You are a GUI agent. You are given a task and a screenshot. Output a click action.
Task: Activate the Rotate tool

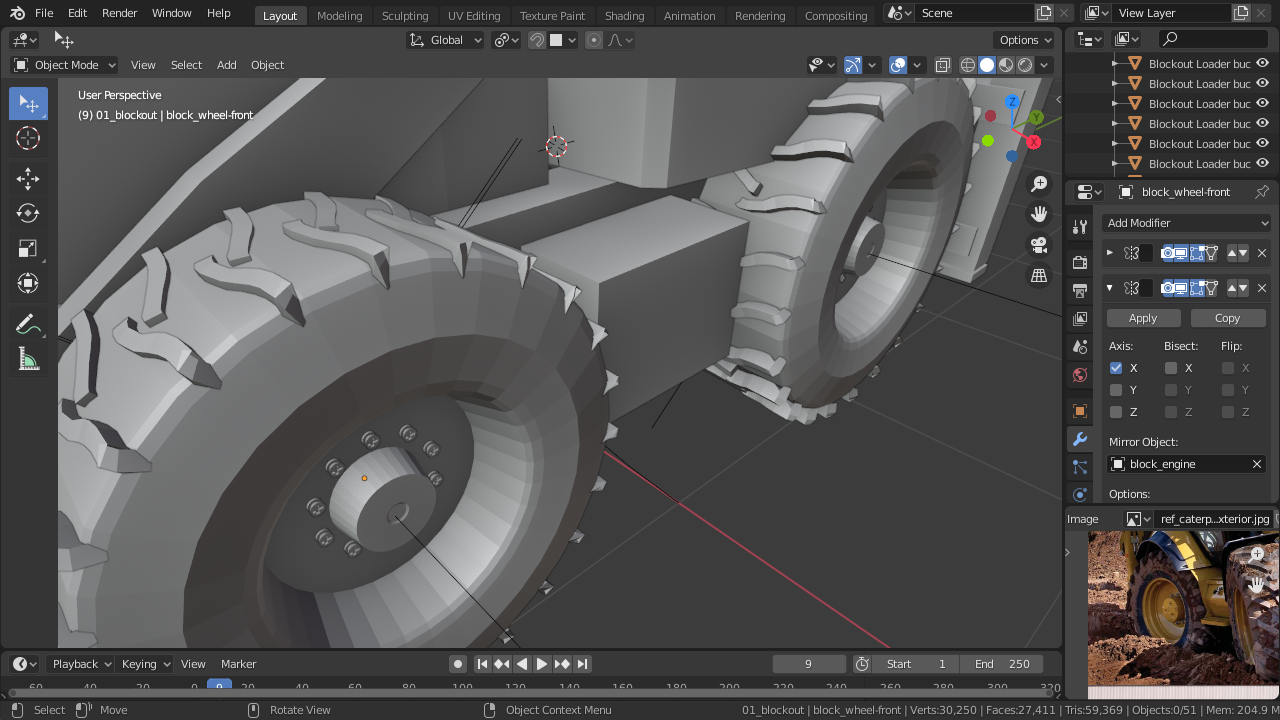[28, 213]
